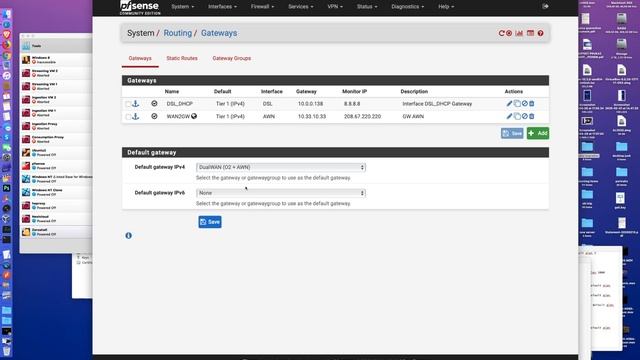The height and width of the screenshot is (360, 640).
Task: Edit the WAN2GW gateway with pencil icon
Action: click(509, 116)
